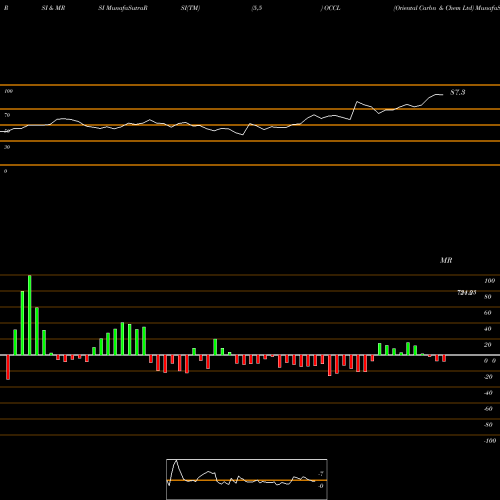Image resolution: width=500 pixels, height=500 pixels.
Task: Click the MR axis label -60
Action: pos(488,409)
